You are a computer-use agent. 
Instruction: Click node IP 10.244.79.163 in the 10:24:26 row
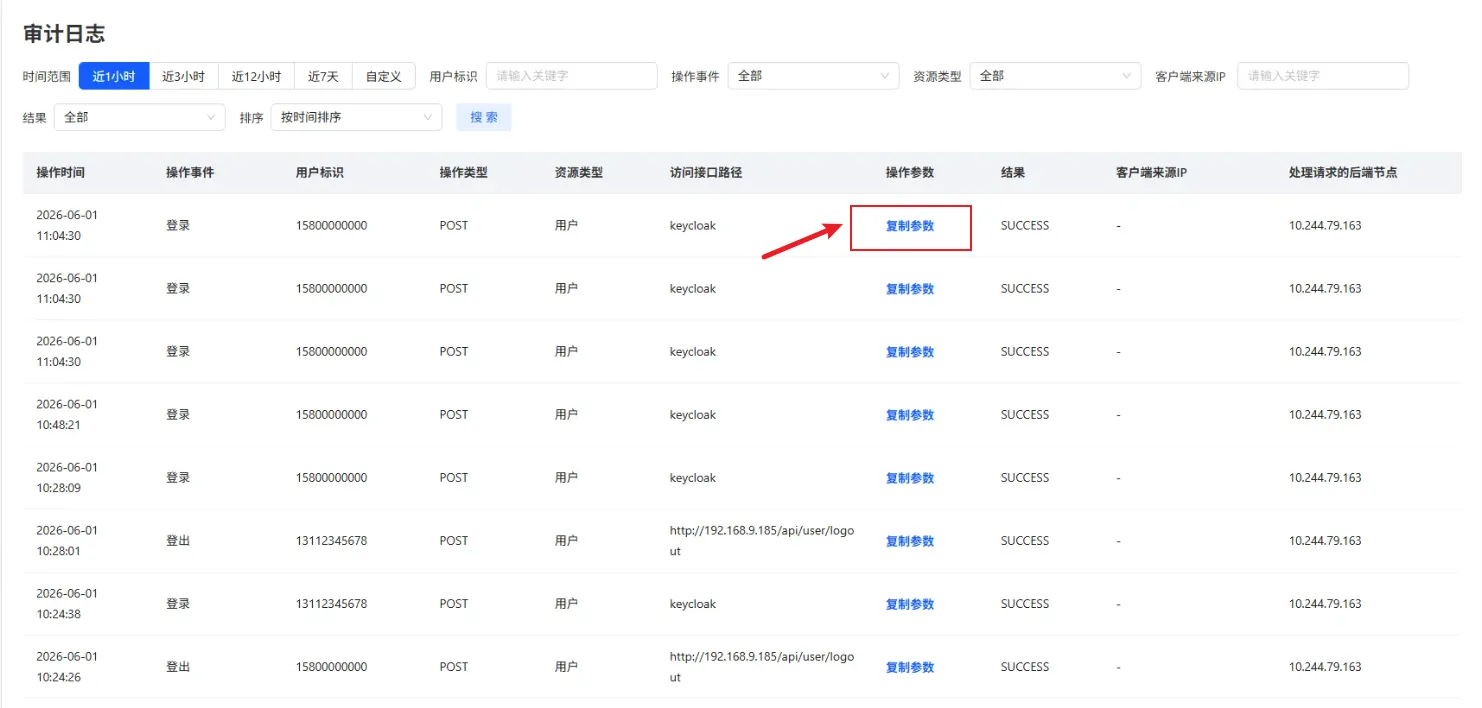click(1325, 667)
